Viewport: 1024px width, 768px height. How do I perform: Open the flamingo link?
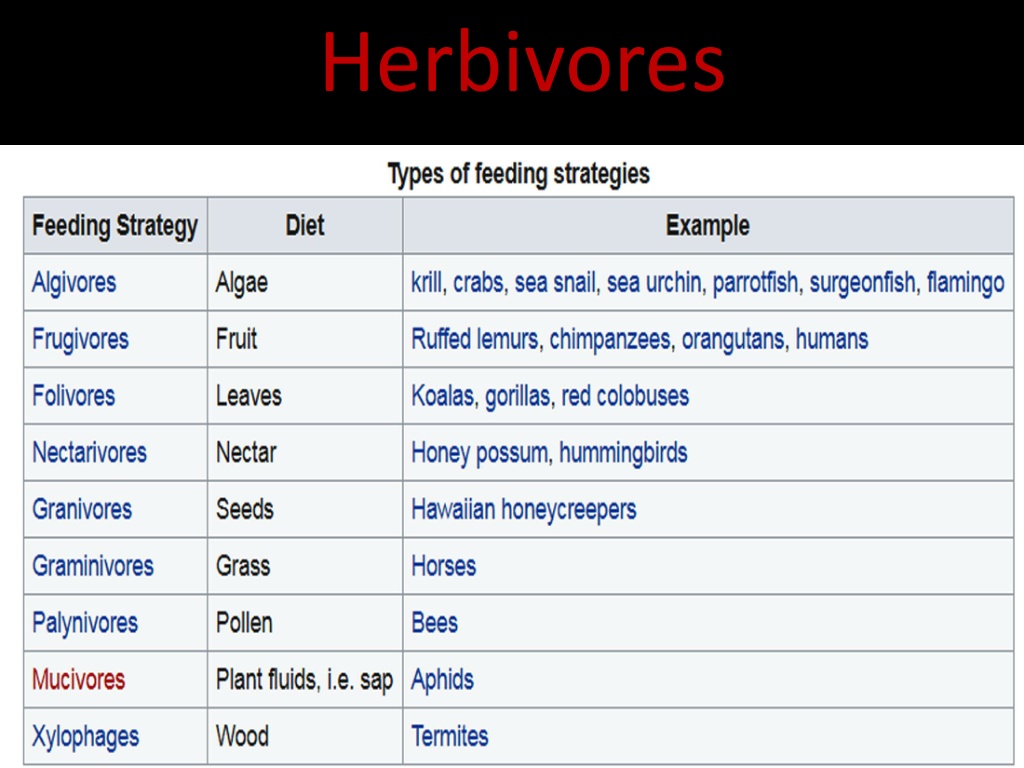tap(965, 283)
